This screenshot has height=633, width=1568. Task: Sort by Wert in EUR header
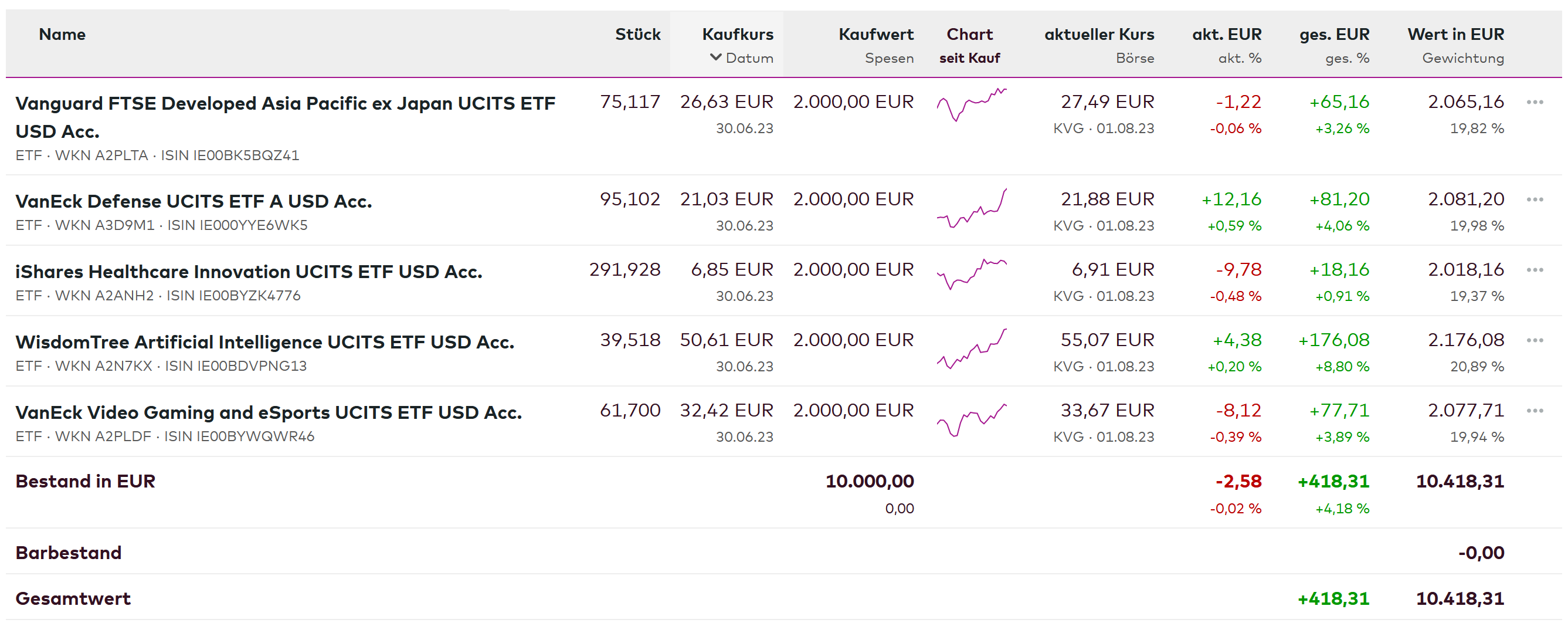[1455, 35]
